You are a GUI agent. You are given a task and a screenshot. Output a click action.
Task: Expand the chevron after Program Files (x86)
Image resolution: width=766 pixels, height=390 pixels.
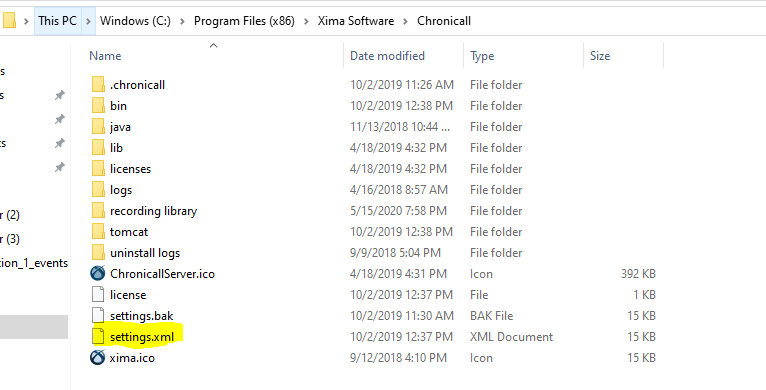pyautogui.click(x=306, y=21)
